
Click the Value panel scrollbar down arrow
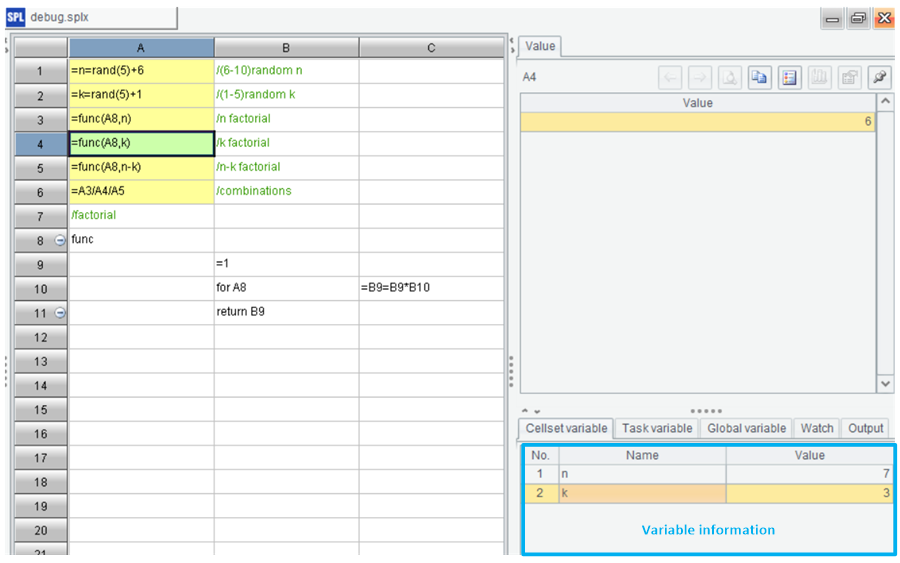tap(885, 383)
